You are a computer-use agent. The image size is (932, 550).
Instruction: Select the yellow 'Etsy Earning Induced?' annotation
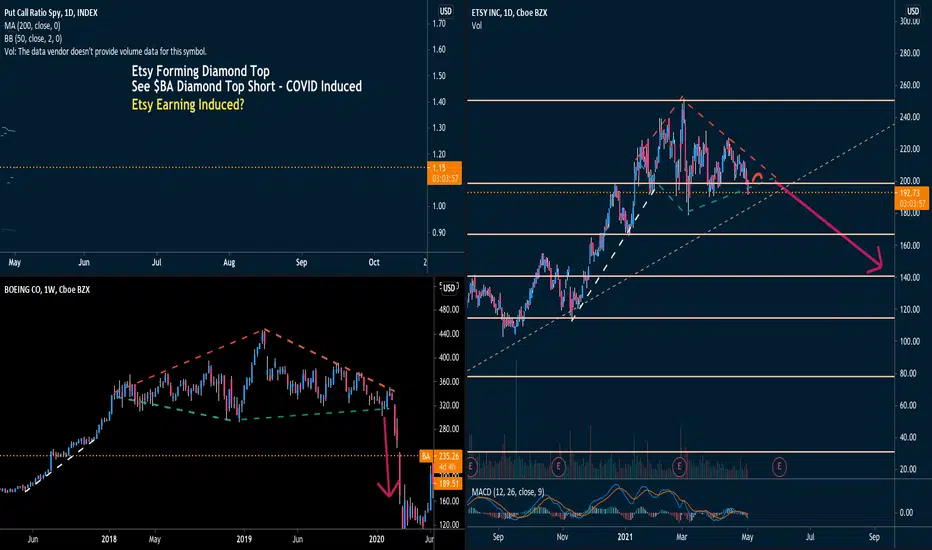coord(188,105)
